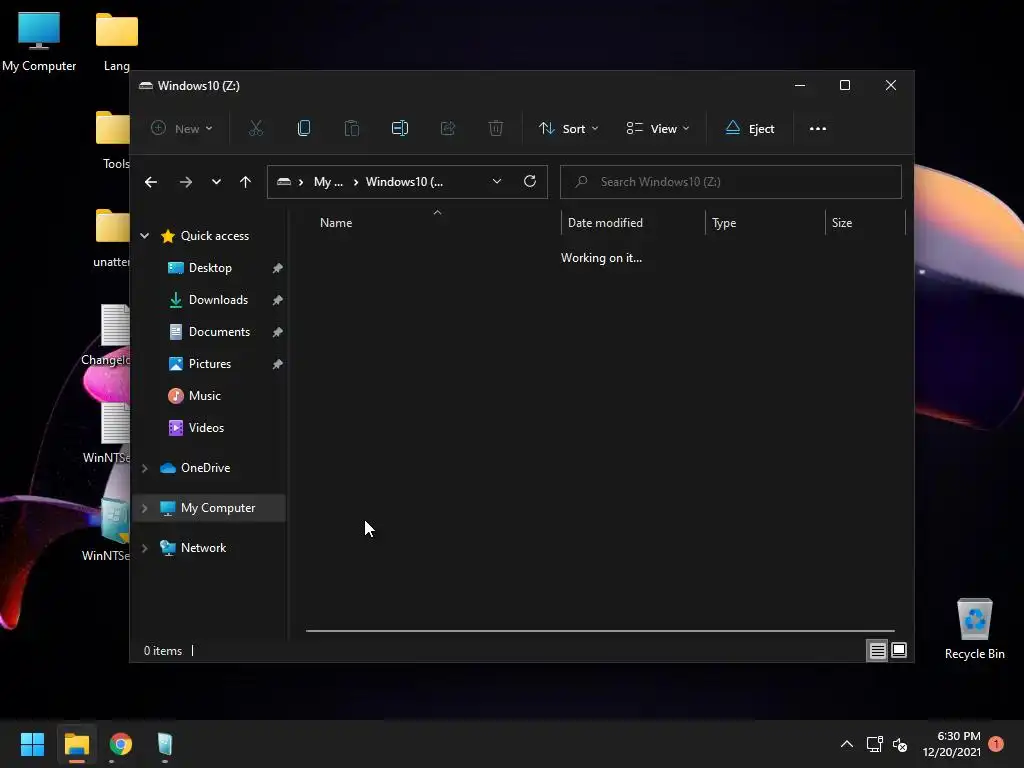
Task: Click WinNTSetup icon on taskbar
Action: 165,744
